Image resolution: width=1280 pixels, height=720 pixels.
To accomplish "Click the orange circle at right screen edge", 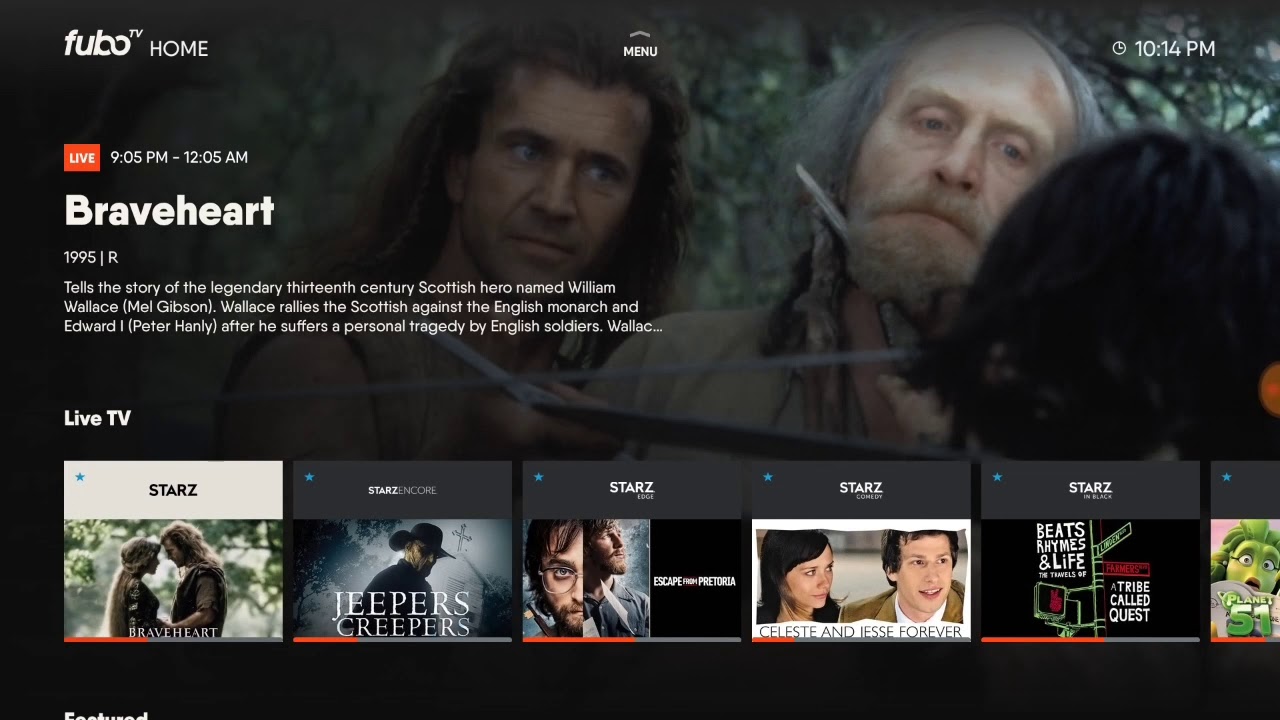I will tap(1271, 389).
